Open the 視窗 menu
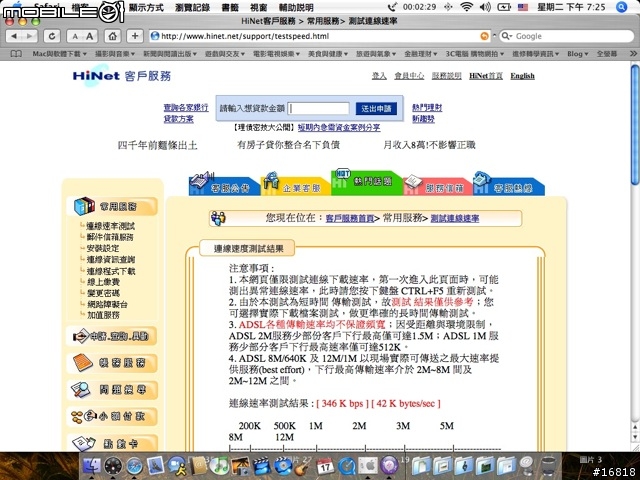This screenshot has width=640, height=480. (259, 7)
